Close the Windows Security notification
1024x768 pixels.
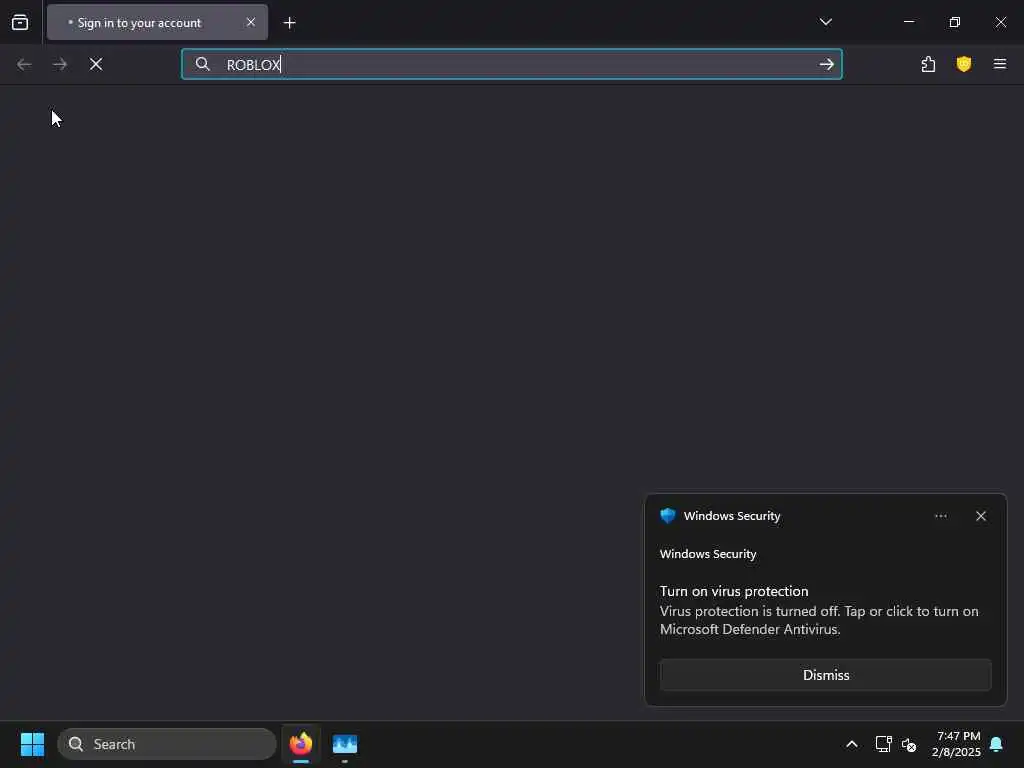tap(981, 516)
